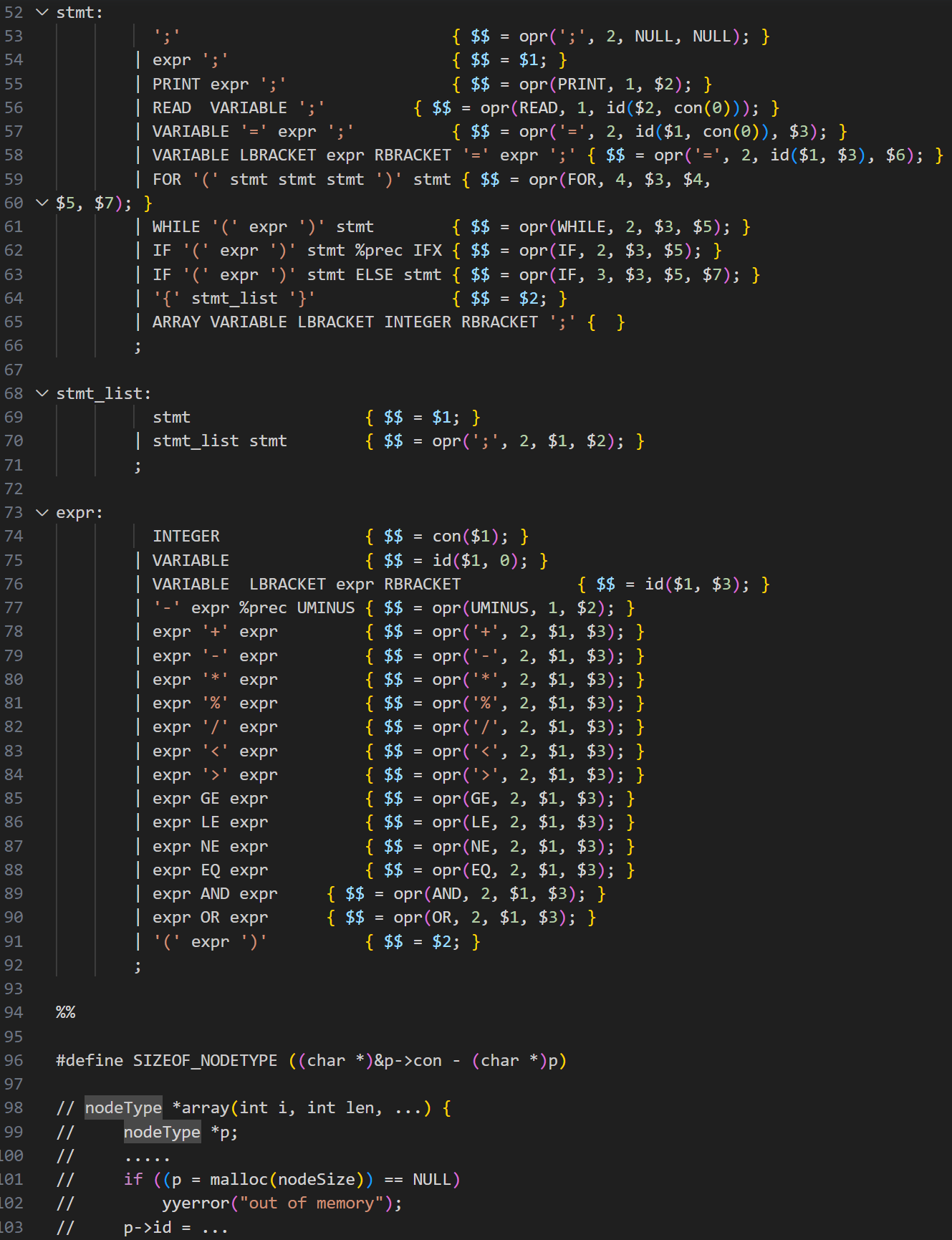Collapse the expr: rule fold chevron
Screen dimensions: 952x1240
pos(42,513)
